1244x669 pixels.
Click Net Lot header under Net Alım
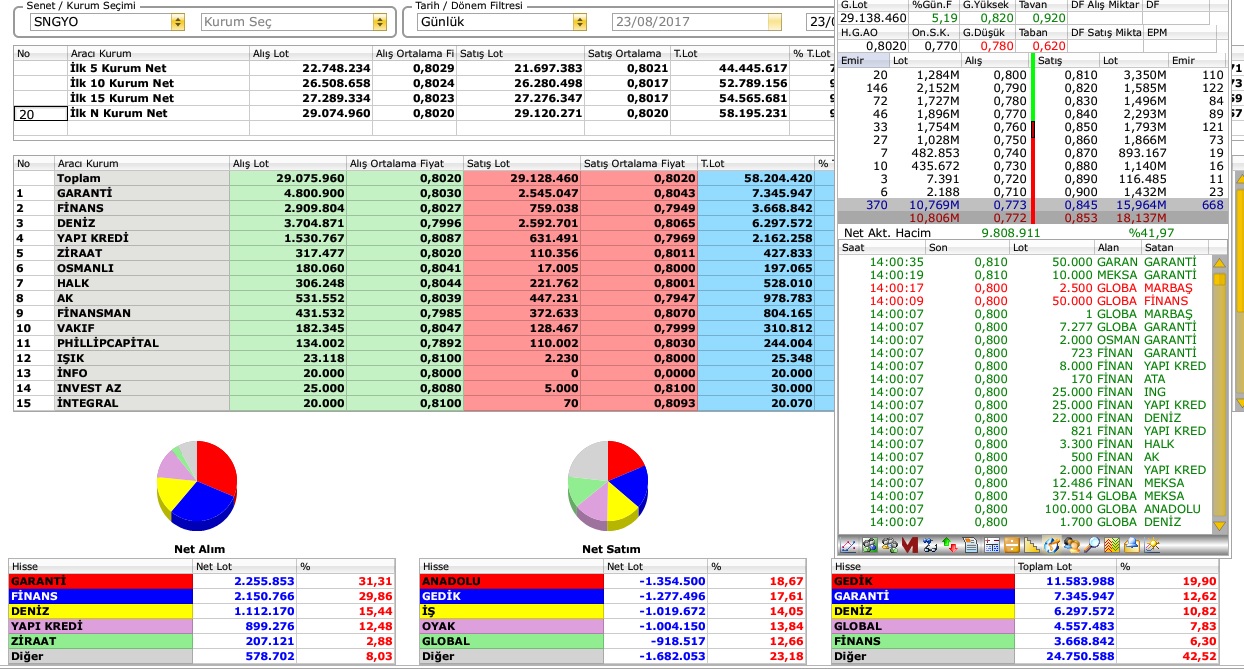coord(245,566)
